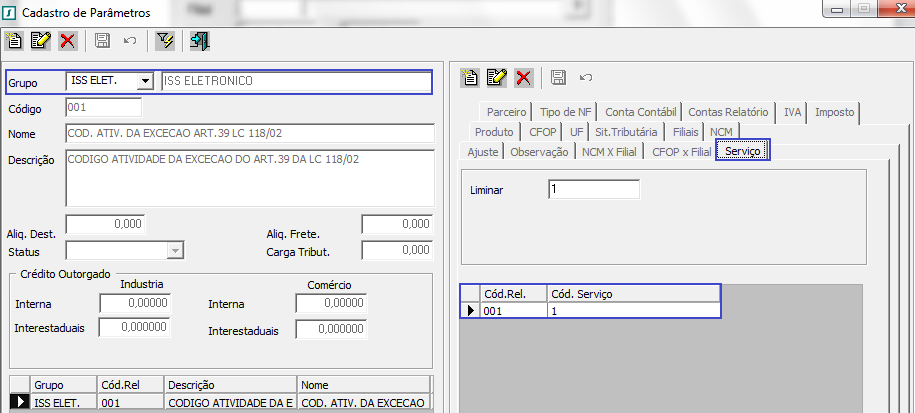Viewport: 915px width, 413px height.
Task: Open the Ajuste tab
Action: point(483,152)
